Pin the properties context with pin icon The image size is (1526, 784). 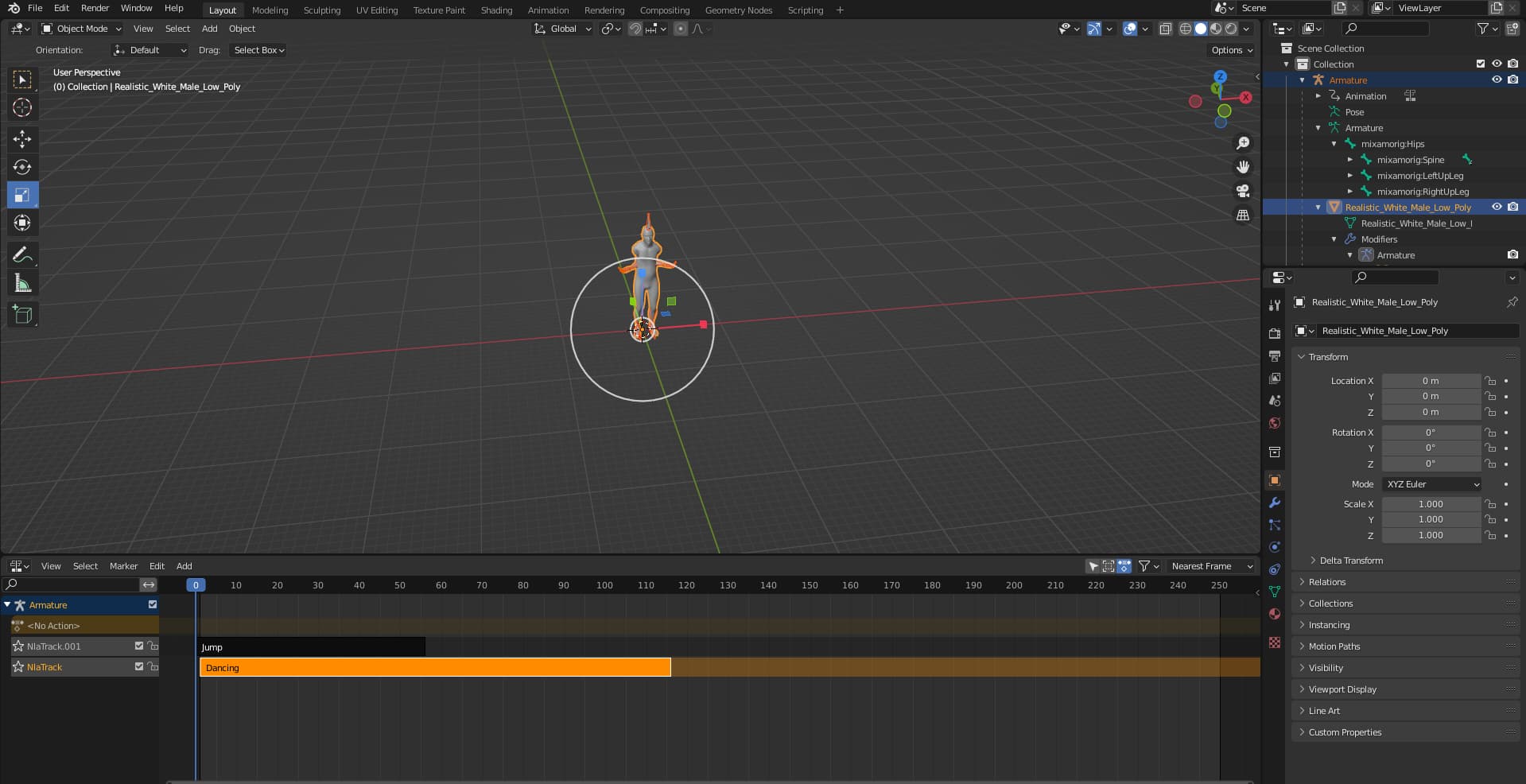coord(1512,302)
